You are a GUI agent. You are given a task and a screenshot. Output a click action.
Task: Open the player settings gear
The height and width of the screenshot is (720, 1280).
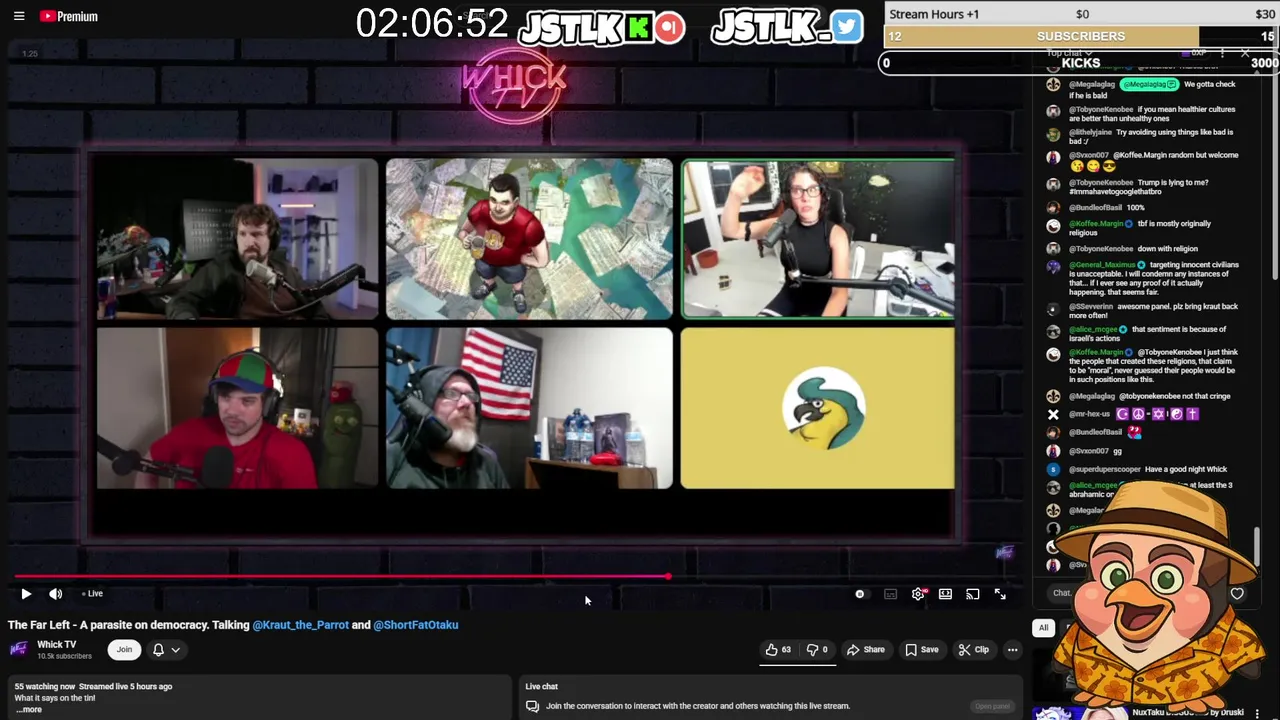click(x=918, y=594)
